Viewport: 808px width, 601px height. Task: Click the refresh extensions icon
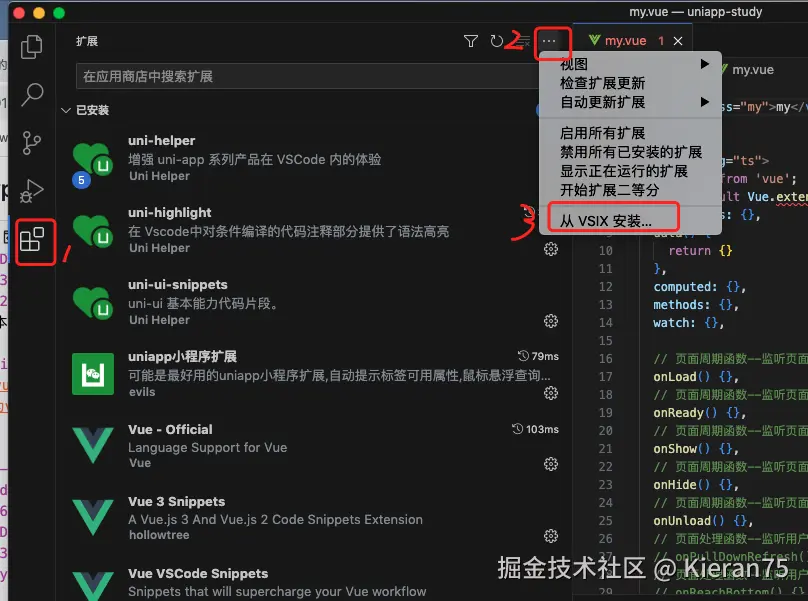pyautogui.click(x=496, y=41)
